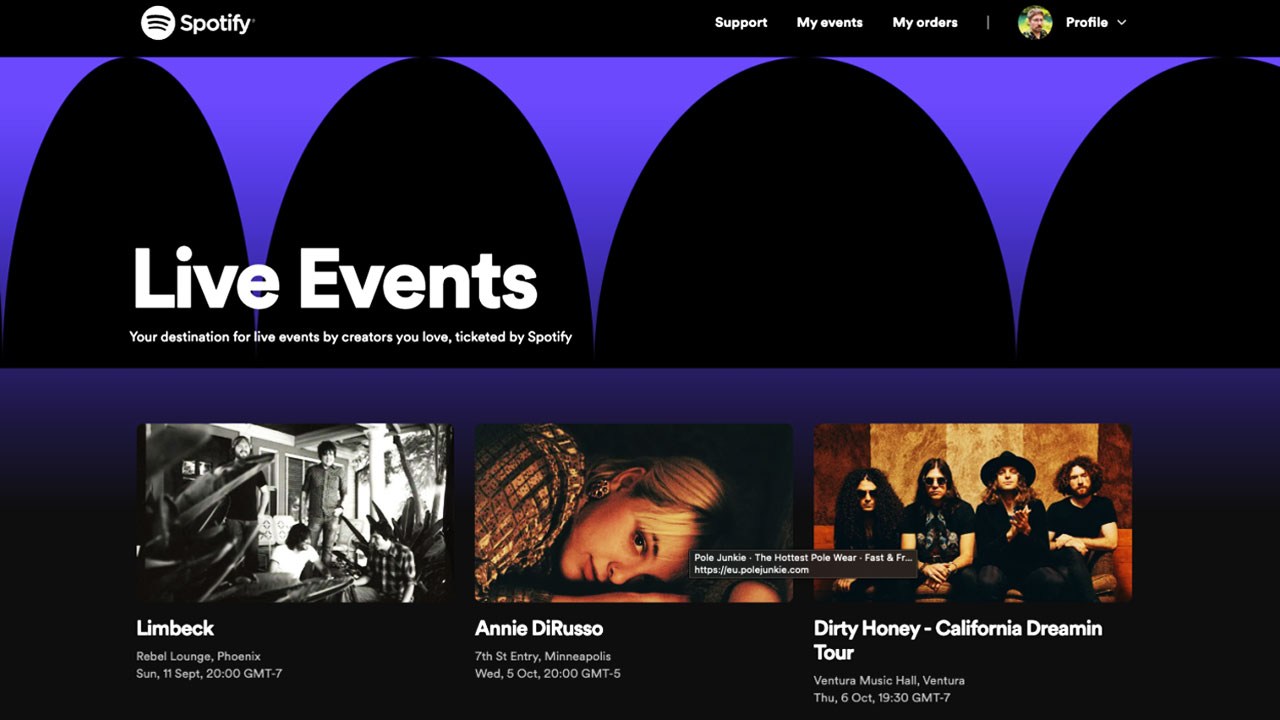Screen dimensions: 1280x720
Task: Click the Dirty Honey band photo
Action: coord(972,511)
